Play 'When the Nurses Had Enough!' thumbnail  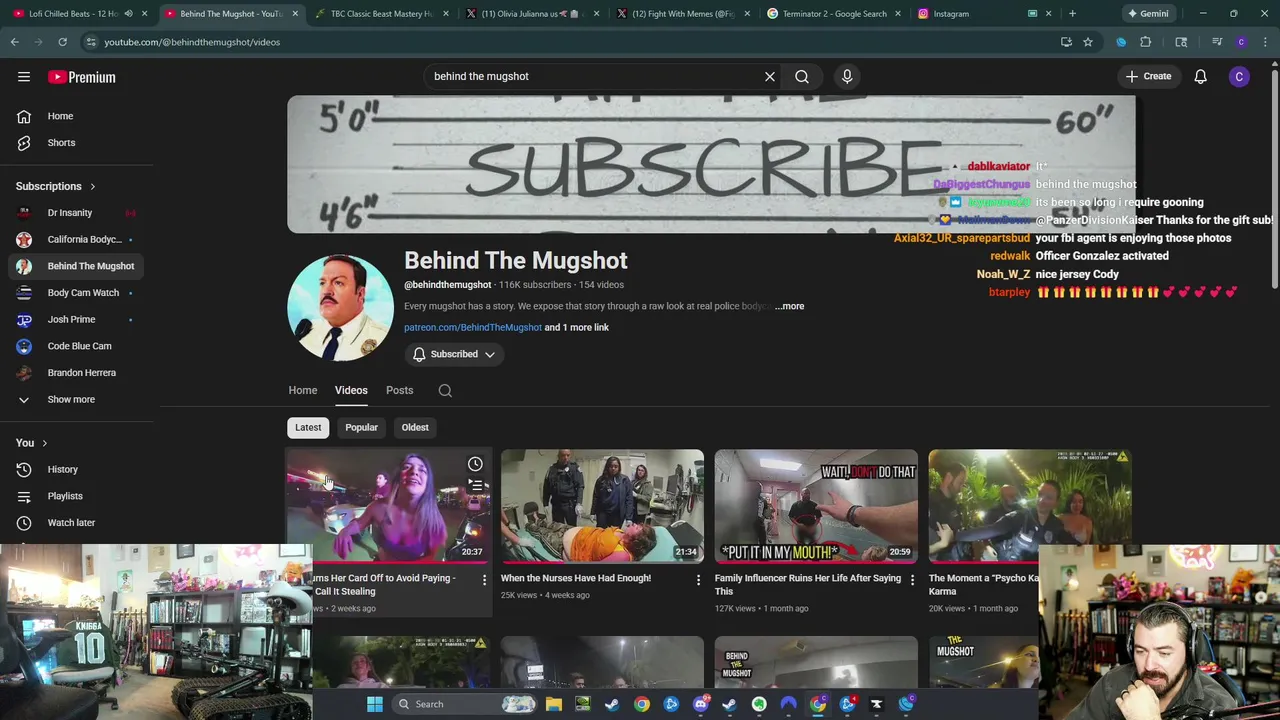pyautogui.click(x=602, y=506)
